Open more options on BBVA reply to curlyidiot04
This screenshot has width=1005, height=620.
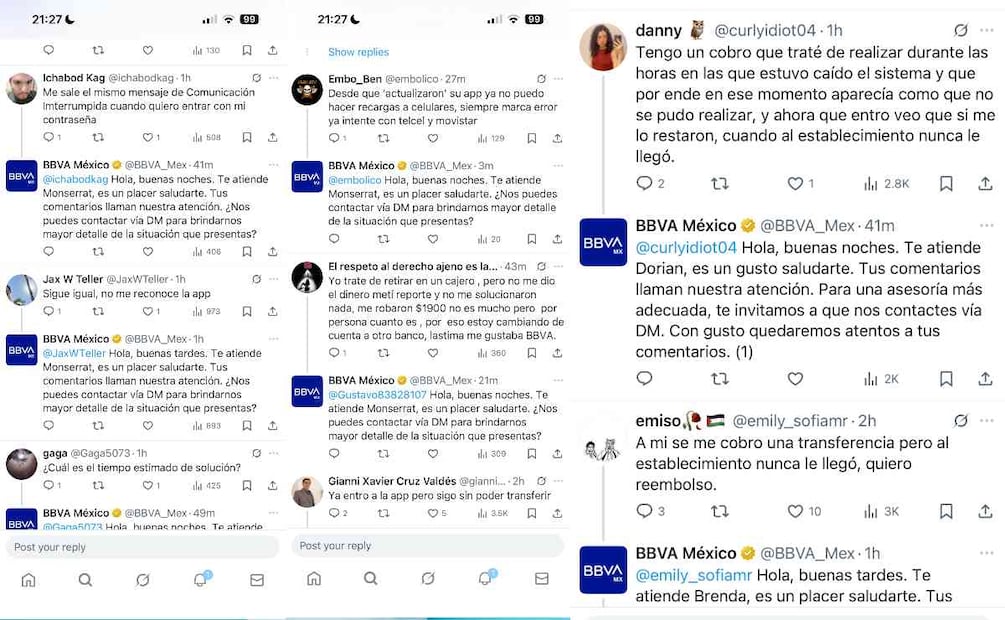point(986,226)
